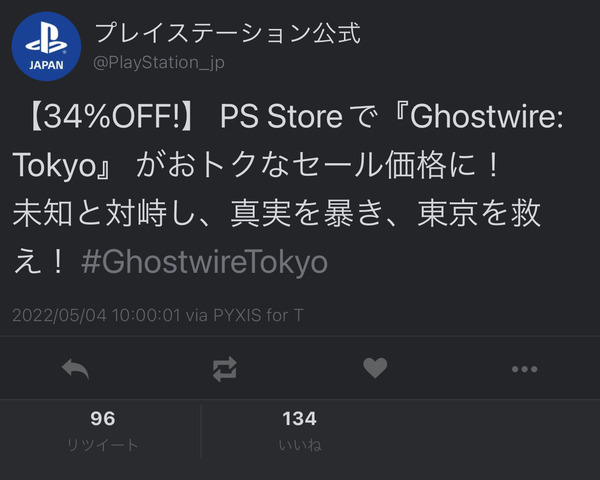600x480 pixels.
Task: Open the PlayStation Japan profile avatar
Action: pyautogui.click(x=46, y=46)
